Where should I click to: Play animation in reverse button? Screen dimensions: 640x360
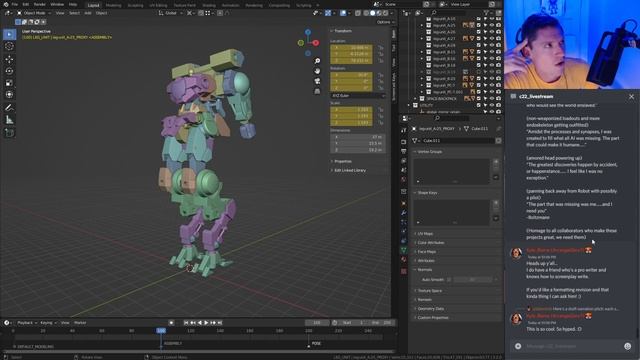point(200,323)
